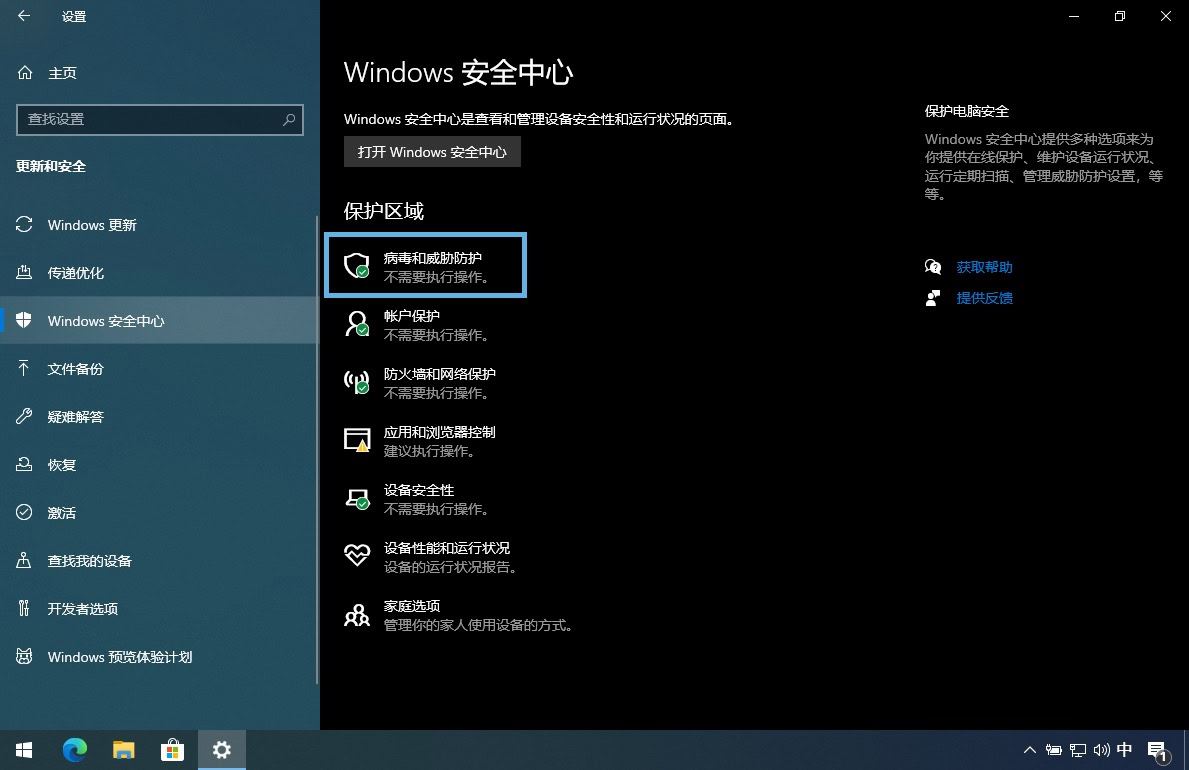Click the 获取帮助 chat bubble icon
This screenshot has height=770, width=1189.
(x=933, y=267)
